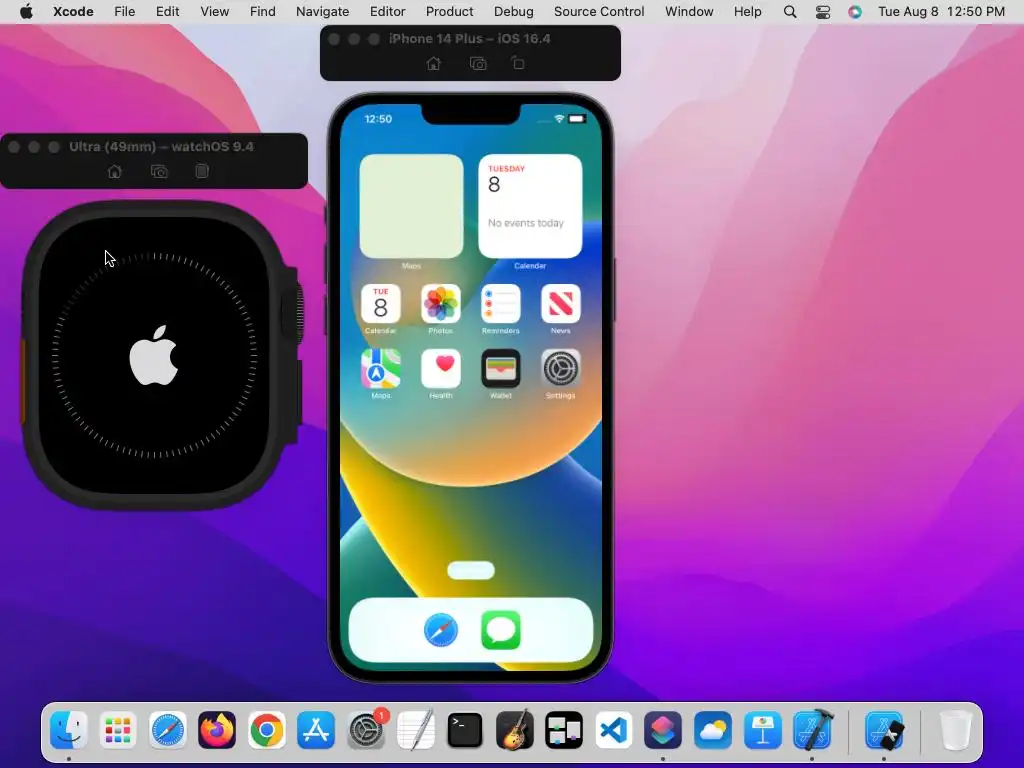
Task: Open the File menu
Action: 125,12
